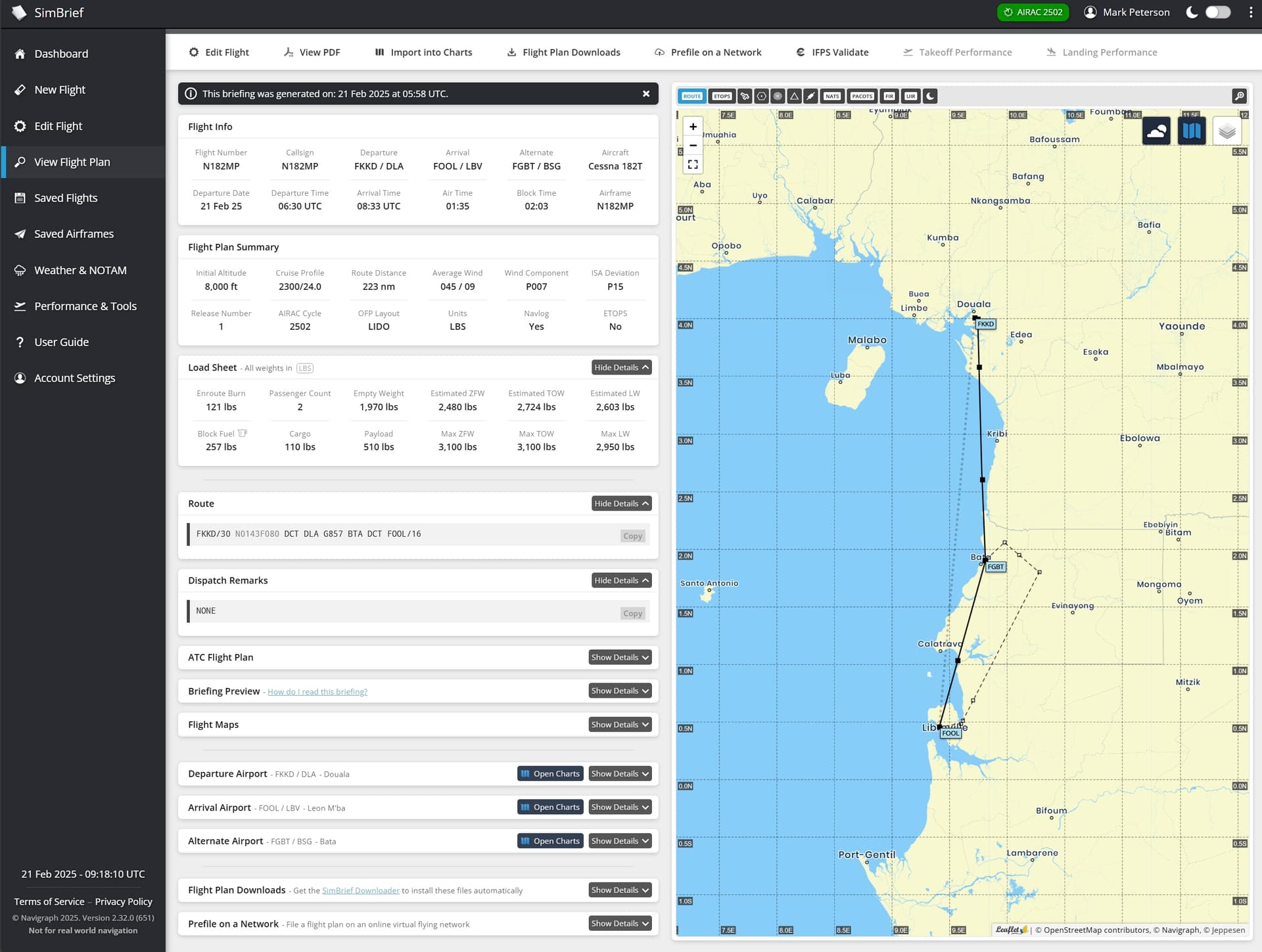Close the briefing generated notice
Image resolution: width=1262 pixels, height=952 pixels.
(x=646, y=94)
